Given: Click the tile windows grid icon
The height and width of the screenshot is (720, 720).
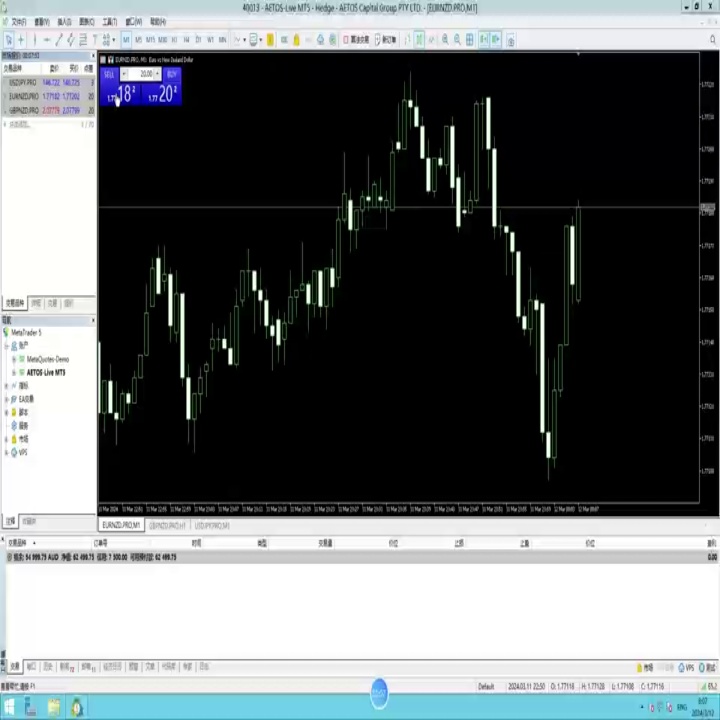Looking at the screenshot, I should pos(470,40).
